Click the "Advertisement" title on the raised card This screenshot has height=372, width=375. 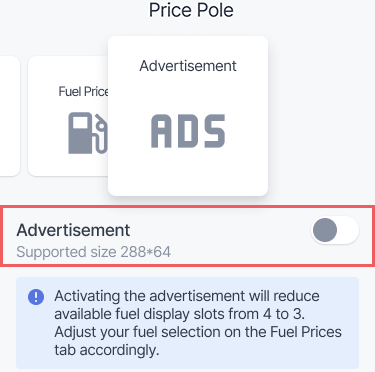188,66
